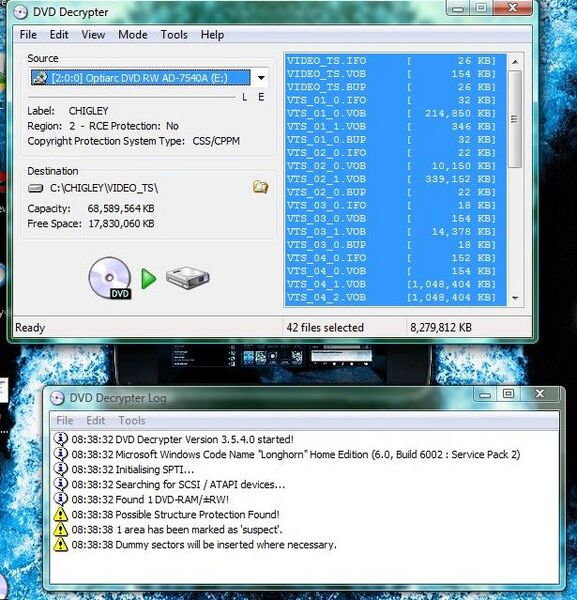Viewport: 577px width, 600px height.
Task: Minimize the DVD Decrypter Log window
Action: [x=485, y=394]
